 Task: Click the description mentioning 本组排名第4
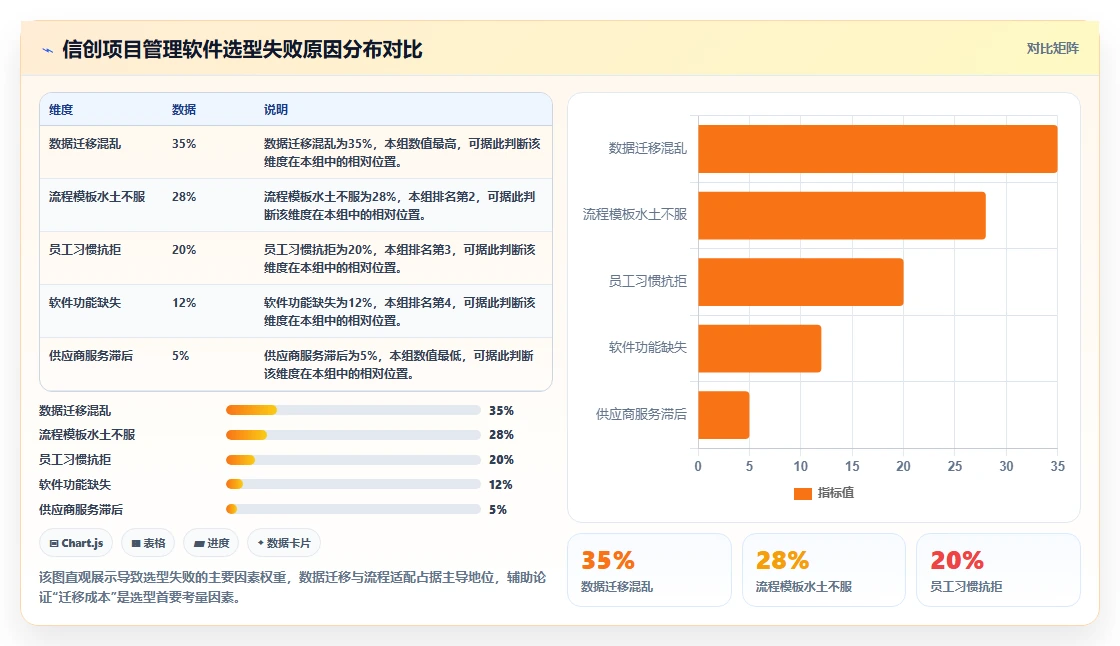pyautogui.click(x=400, y=311)
